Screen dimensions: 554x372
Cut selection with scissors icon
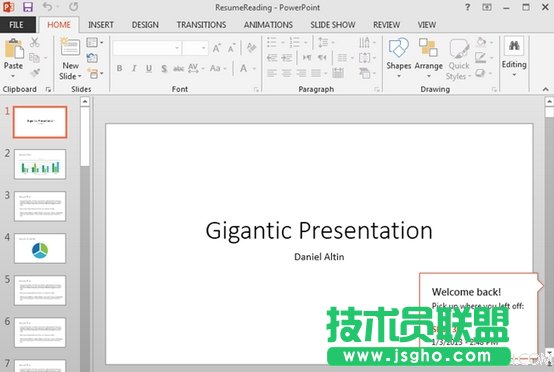pos(34,43)
